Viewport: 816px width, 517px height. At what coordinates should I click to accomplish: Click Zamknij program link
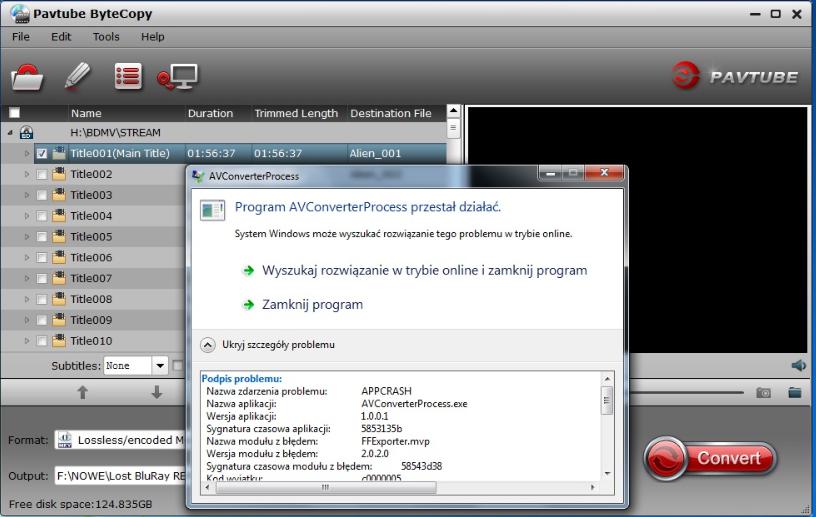(312, 305)
